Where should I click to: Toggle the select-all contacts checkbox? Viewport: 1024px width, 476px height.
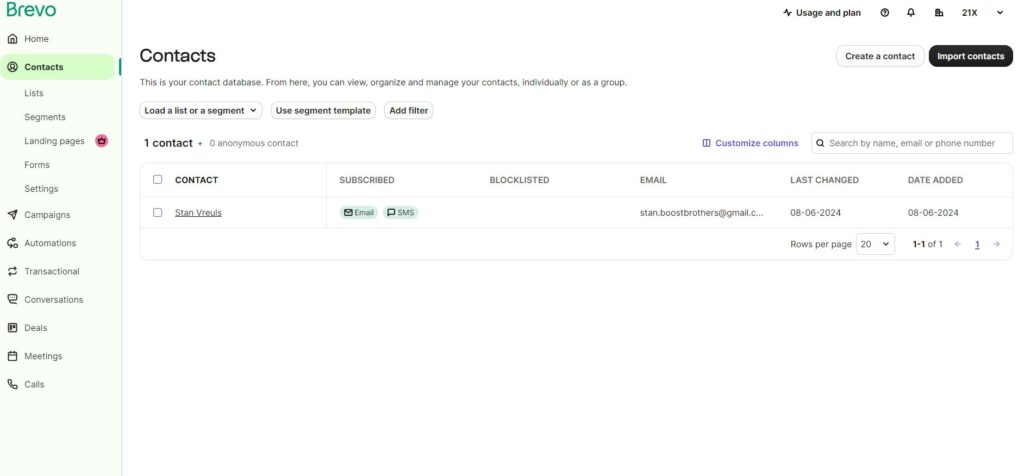[157, 180]
